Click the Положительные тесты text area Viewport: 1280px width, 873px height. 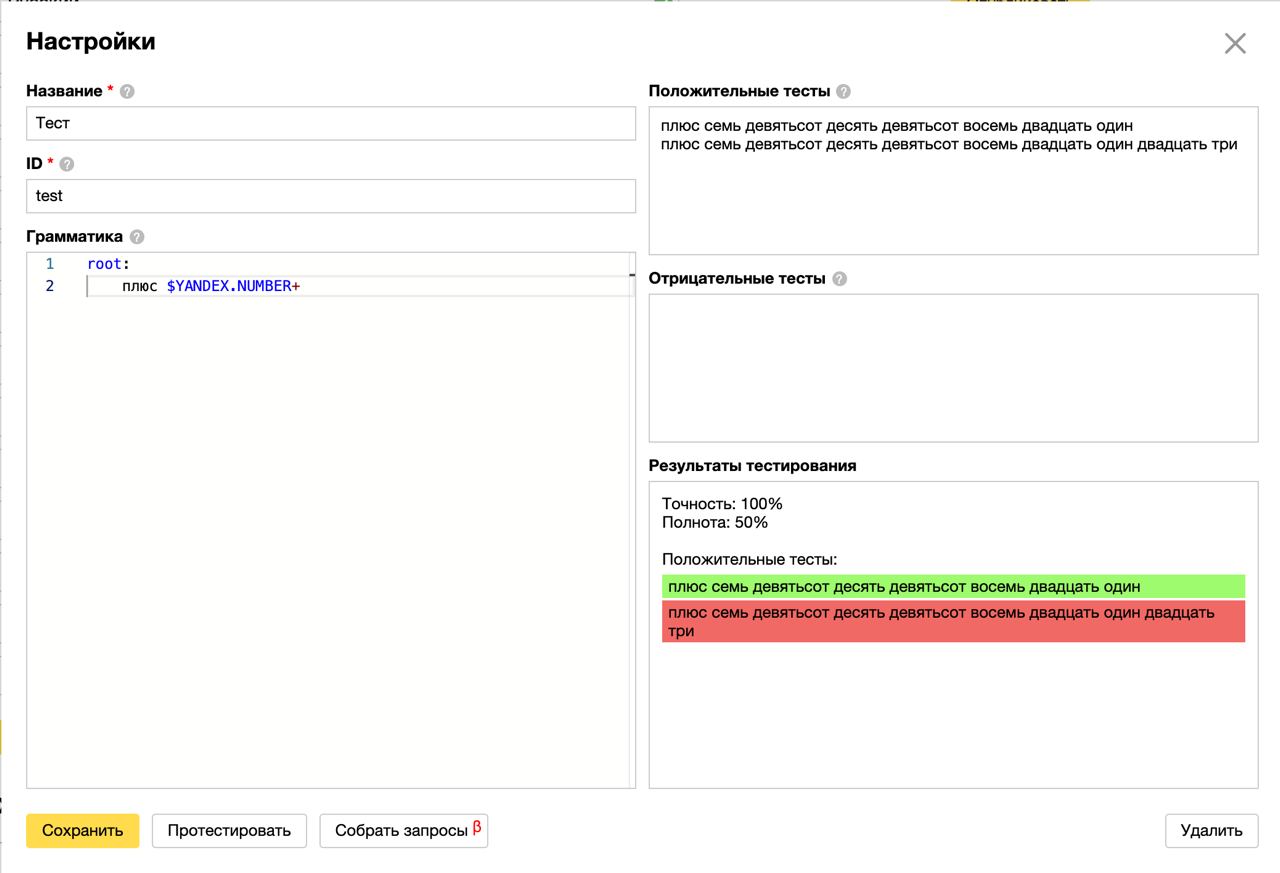[x=953, y=181]
